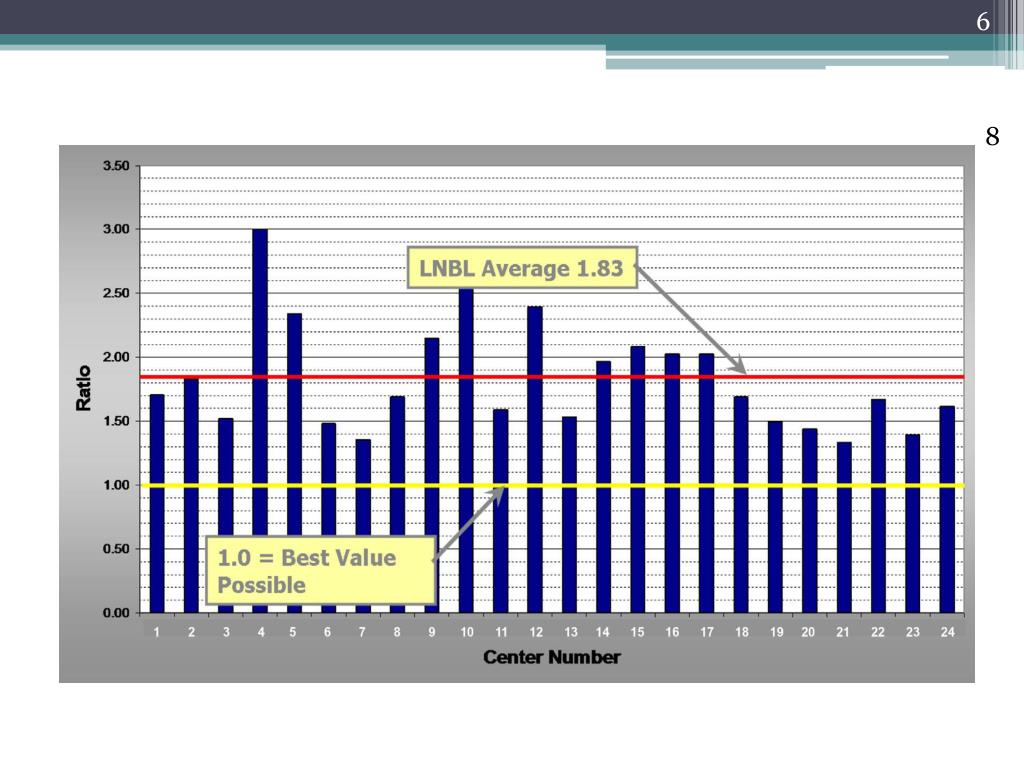Click the 0.00 y-axis label
Viewport: 1024px width, 768px height.
[116, 613]
